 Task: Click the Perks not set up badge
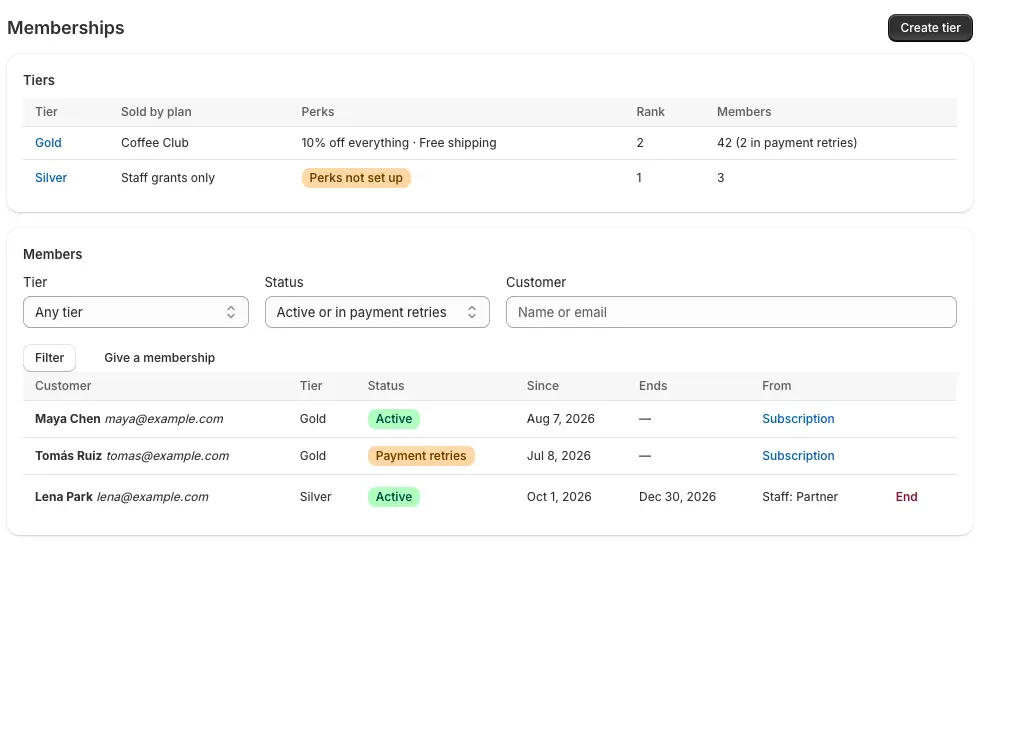[x=356, y=178]
